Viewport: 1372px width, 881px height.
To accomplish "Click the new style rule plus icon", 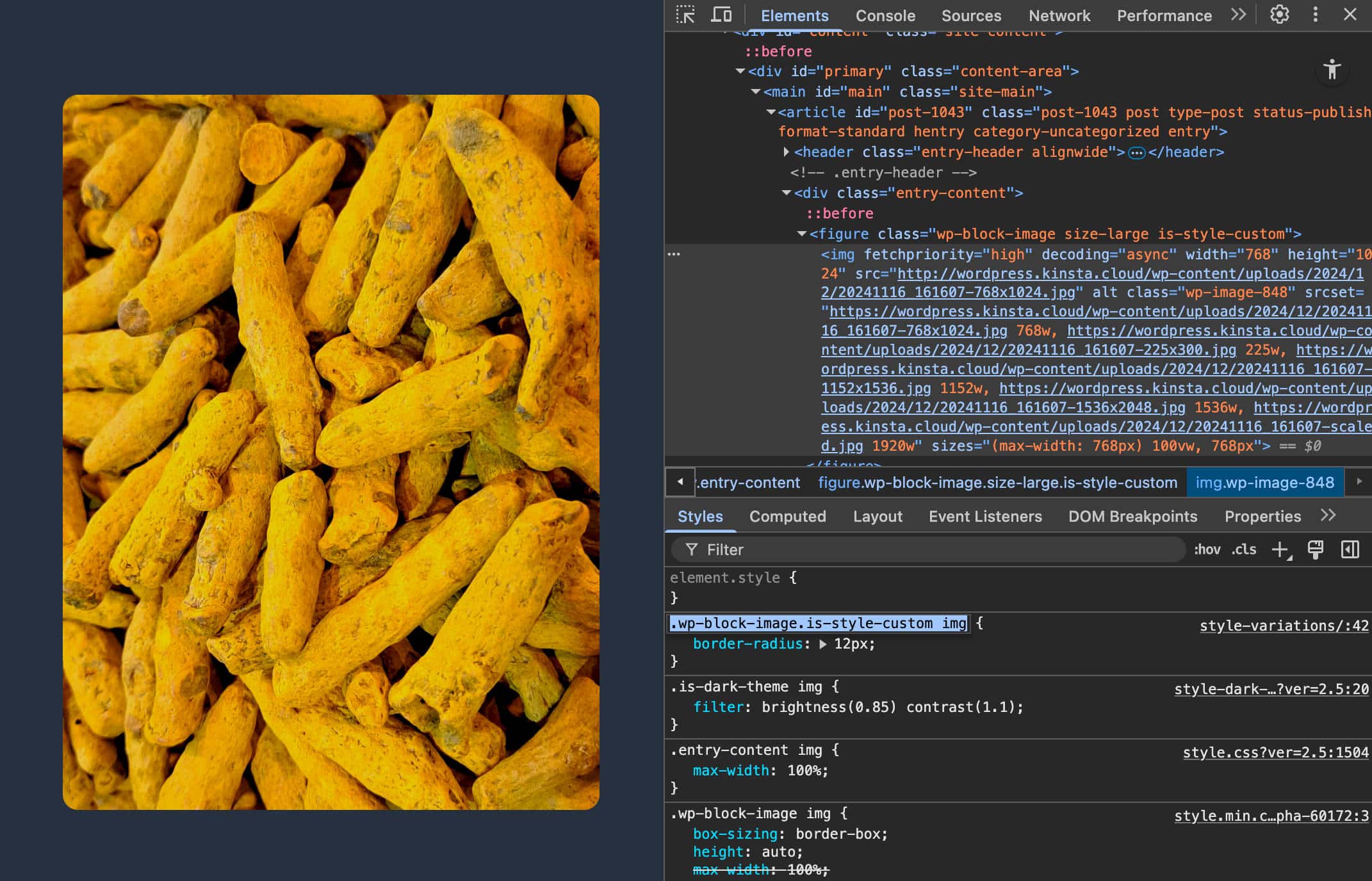I will (x=1280, y=549).
